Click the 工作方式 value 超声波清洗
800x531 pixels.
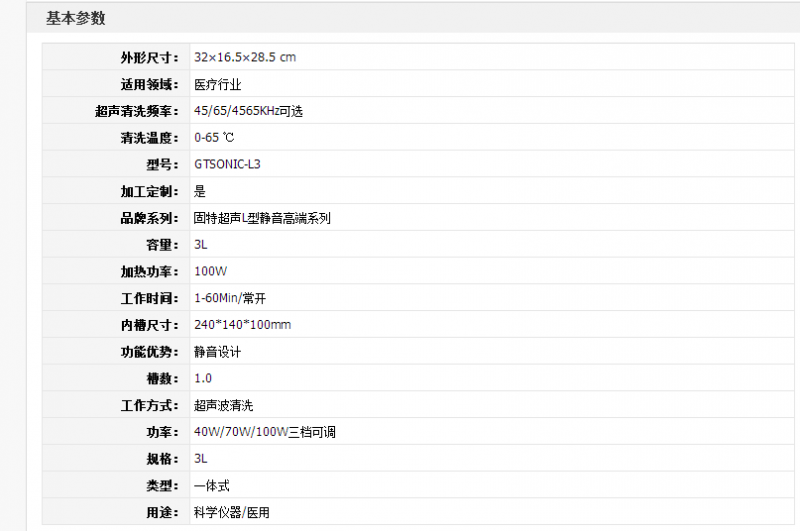(223, 405)
